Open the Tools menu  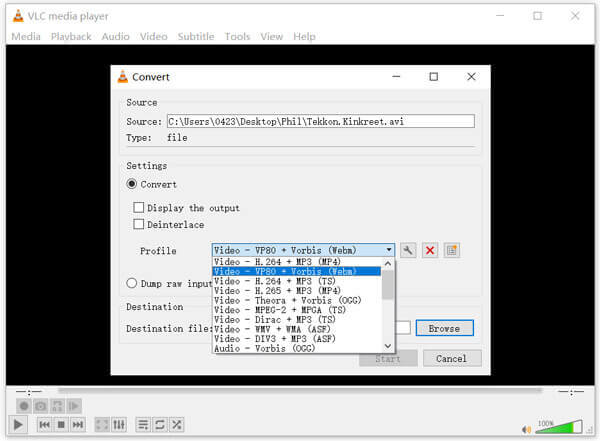237,36
